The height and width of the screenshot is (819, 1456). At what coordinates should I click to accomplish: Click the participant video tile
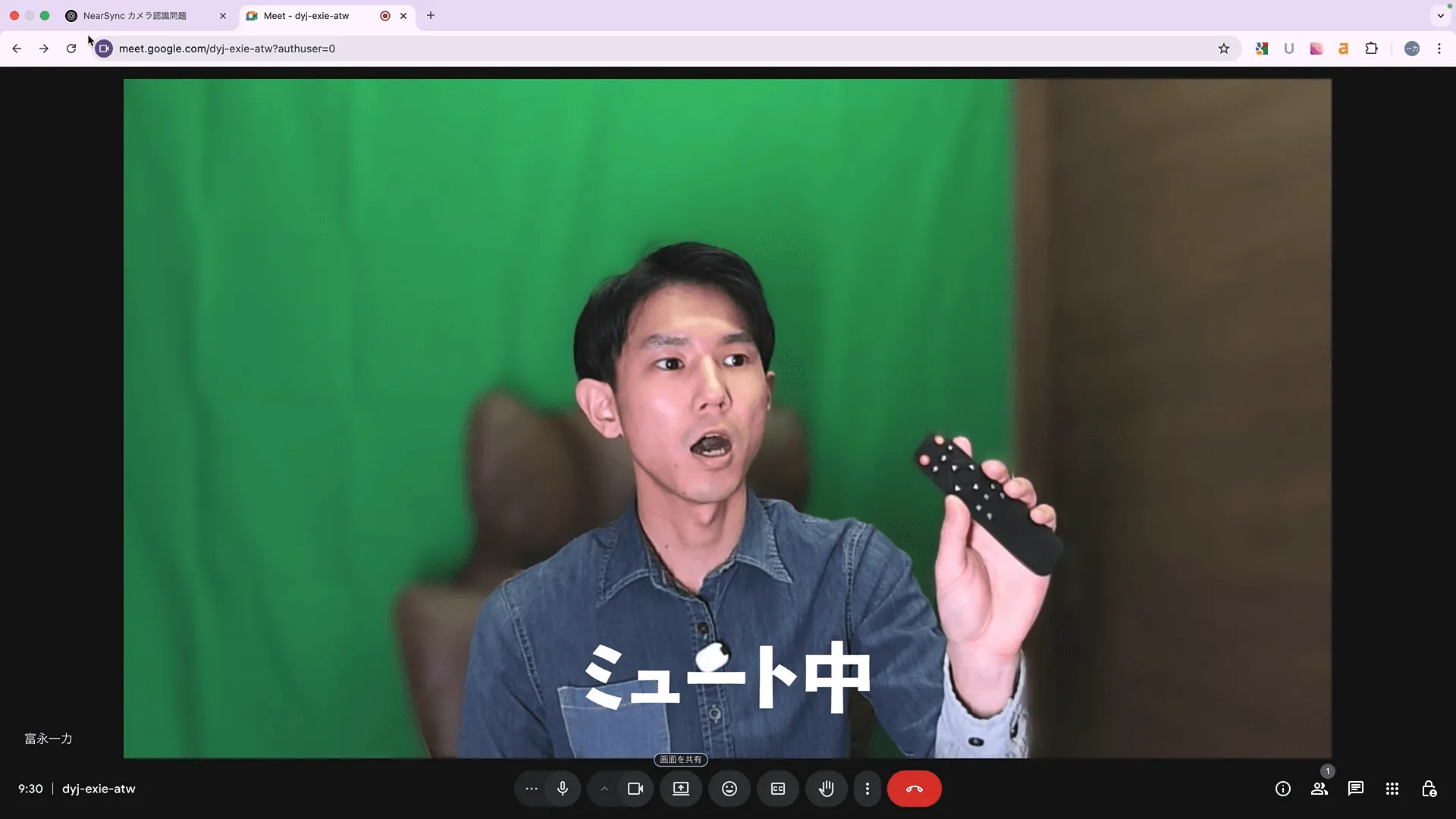[727, 419]
